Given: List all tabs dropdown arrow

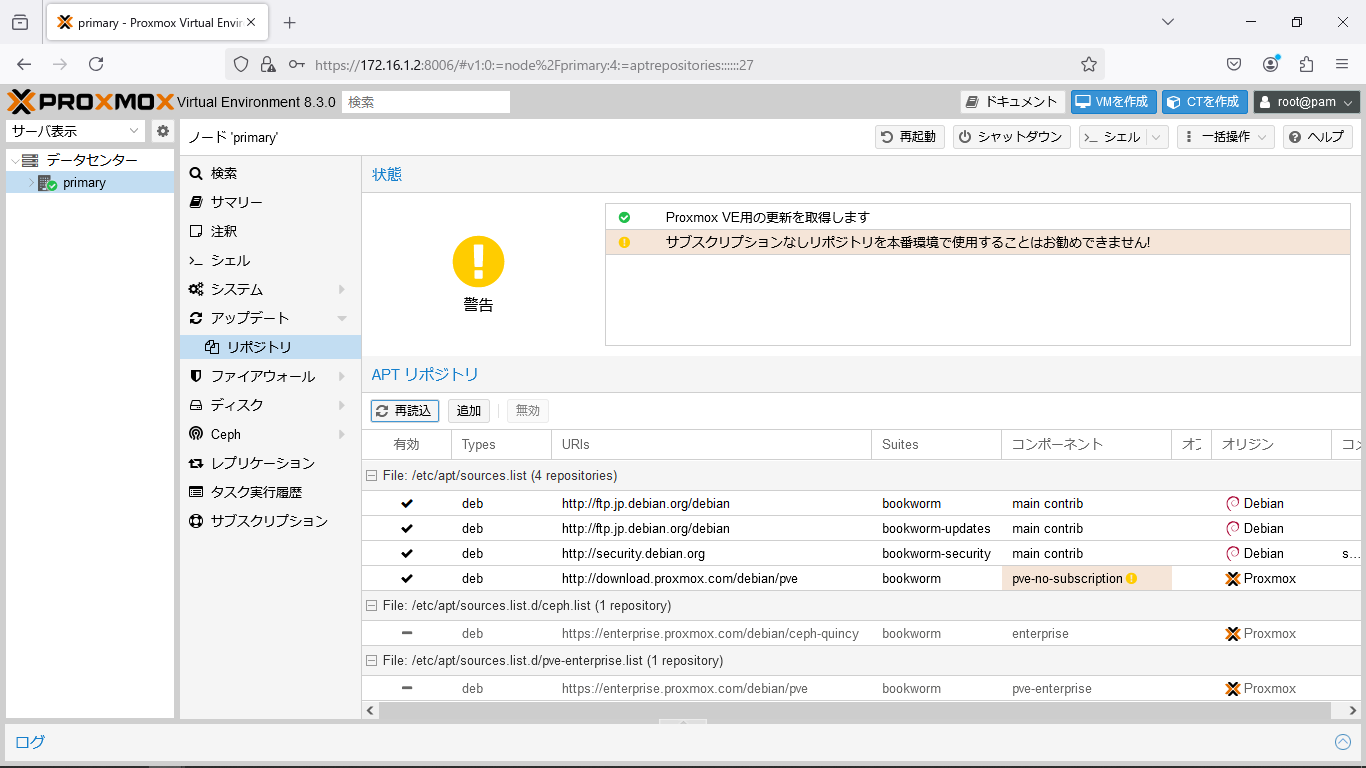Looking at the screenshot, I should point(1168,22).
